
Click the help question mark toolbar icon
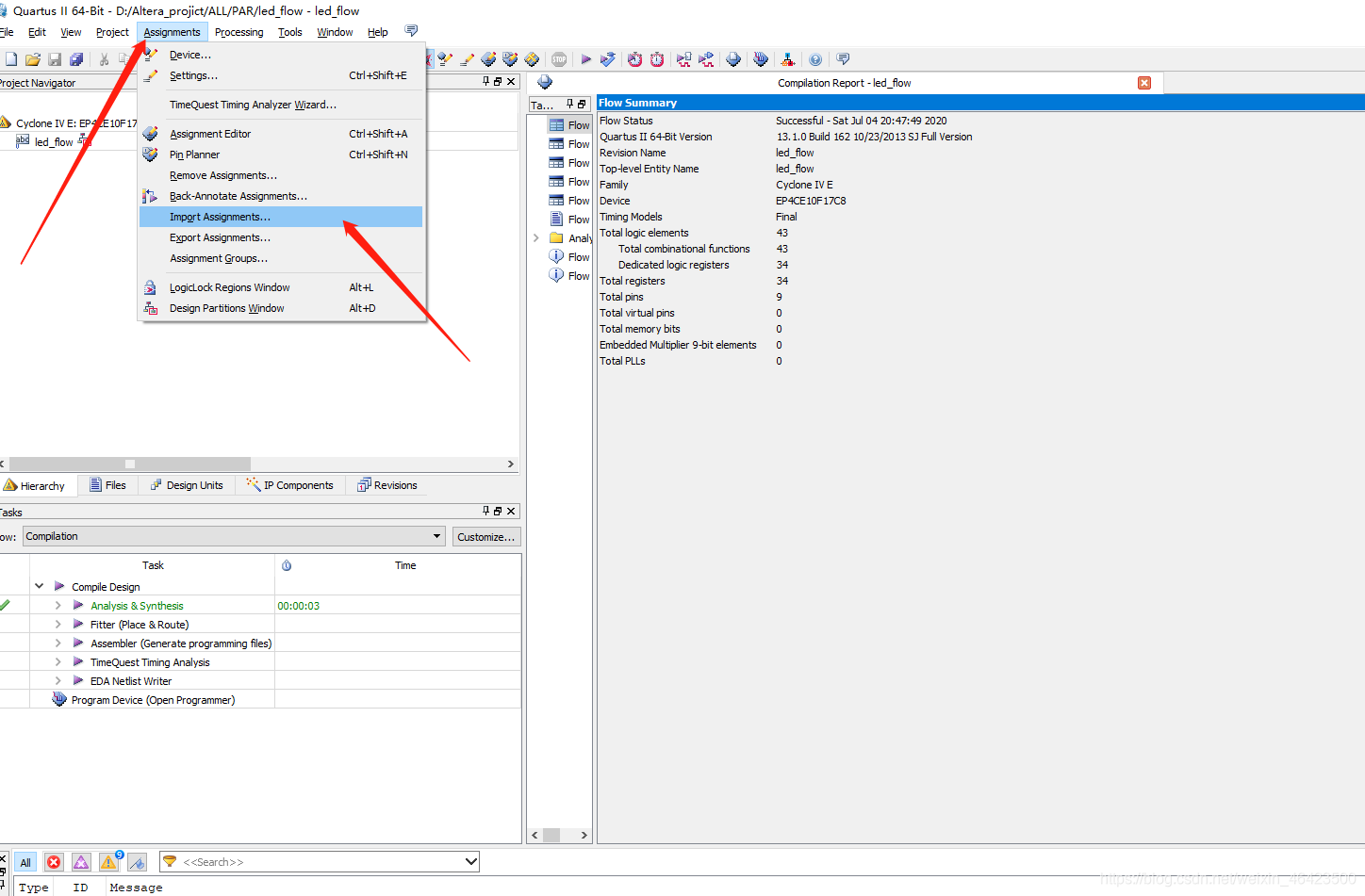coord(815,59)
